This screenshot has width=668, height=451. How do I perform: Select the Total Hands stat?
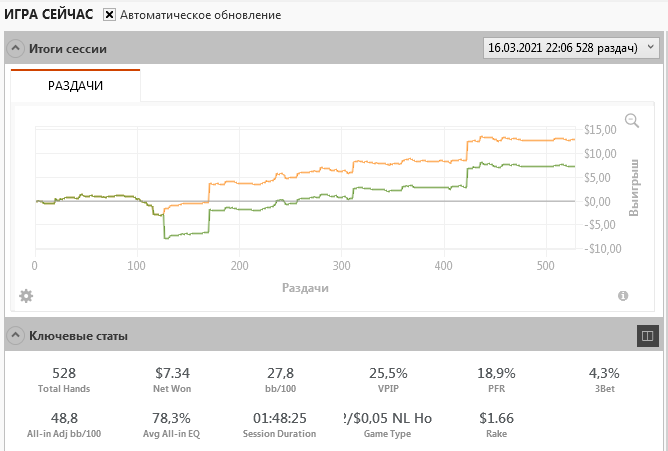coord(64,379)
